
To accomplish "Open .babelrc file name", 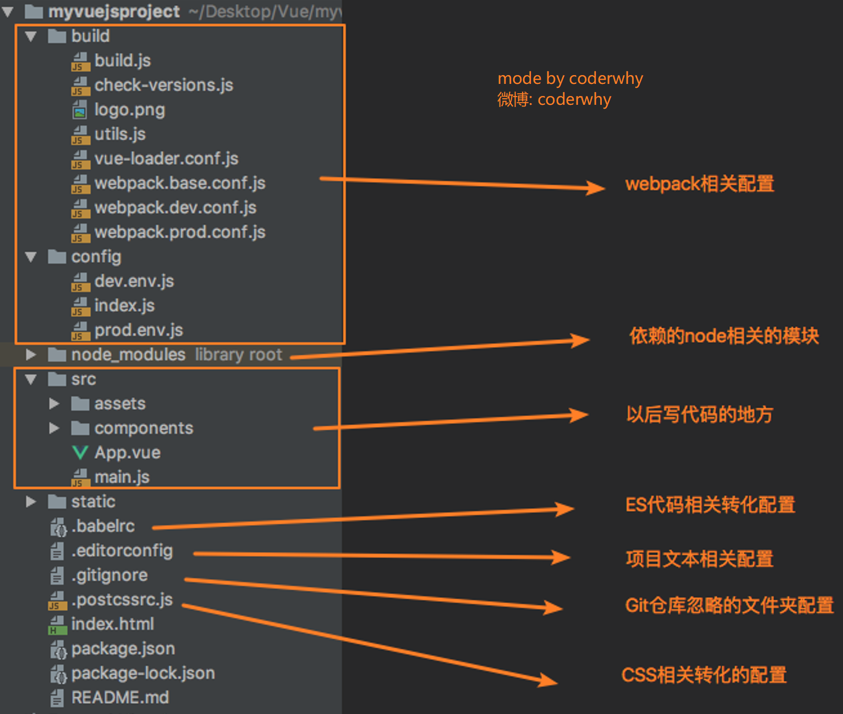I will tap(103, 526).
